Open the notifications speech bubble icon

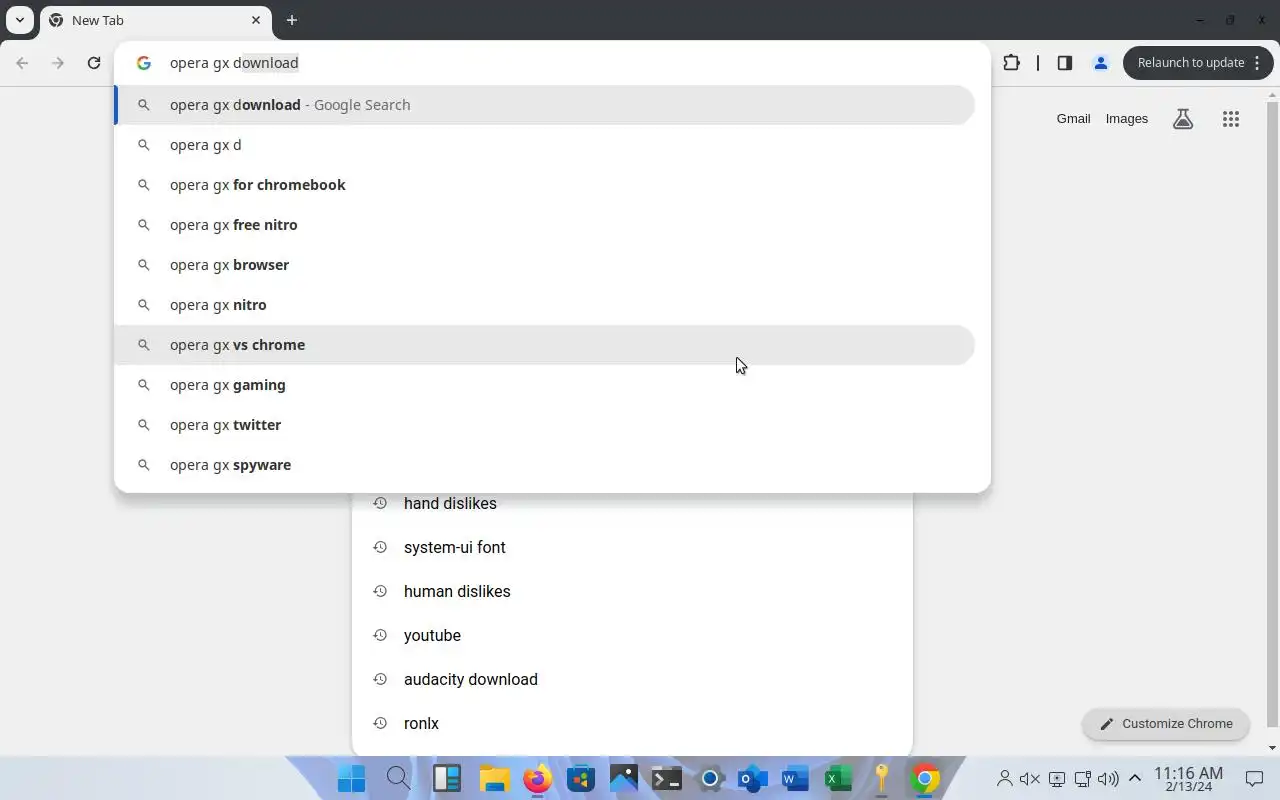point(1254,779)
